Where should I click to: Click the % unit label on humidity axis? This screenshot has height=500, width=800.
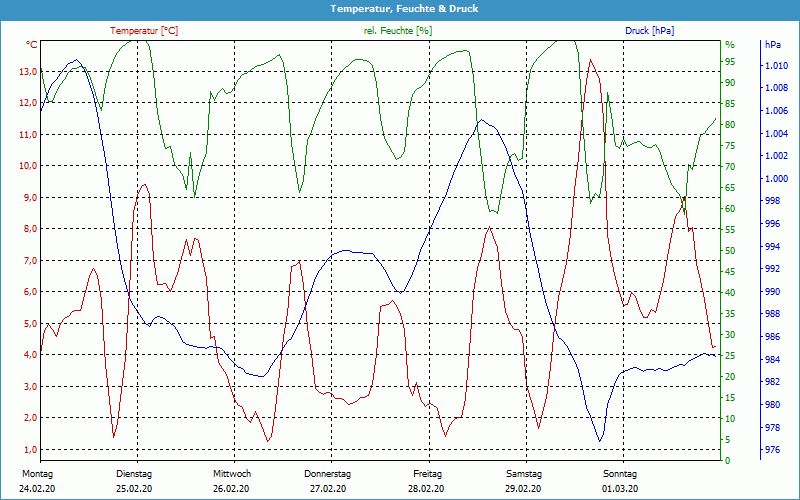[729, 45]
